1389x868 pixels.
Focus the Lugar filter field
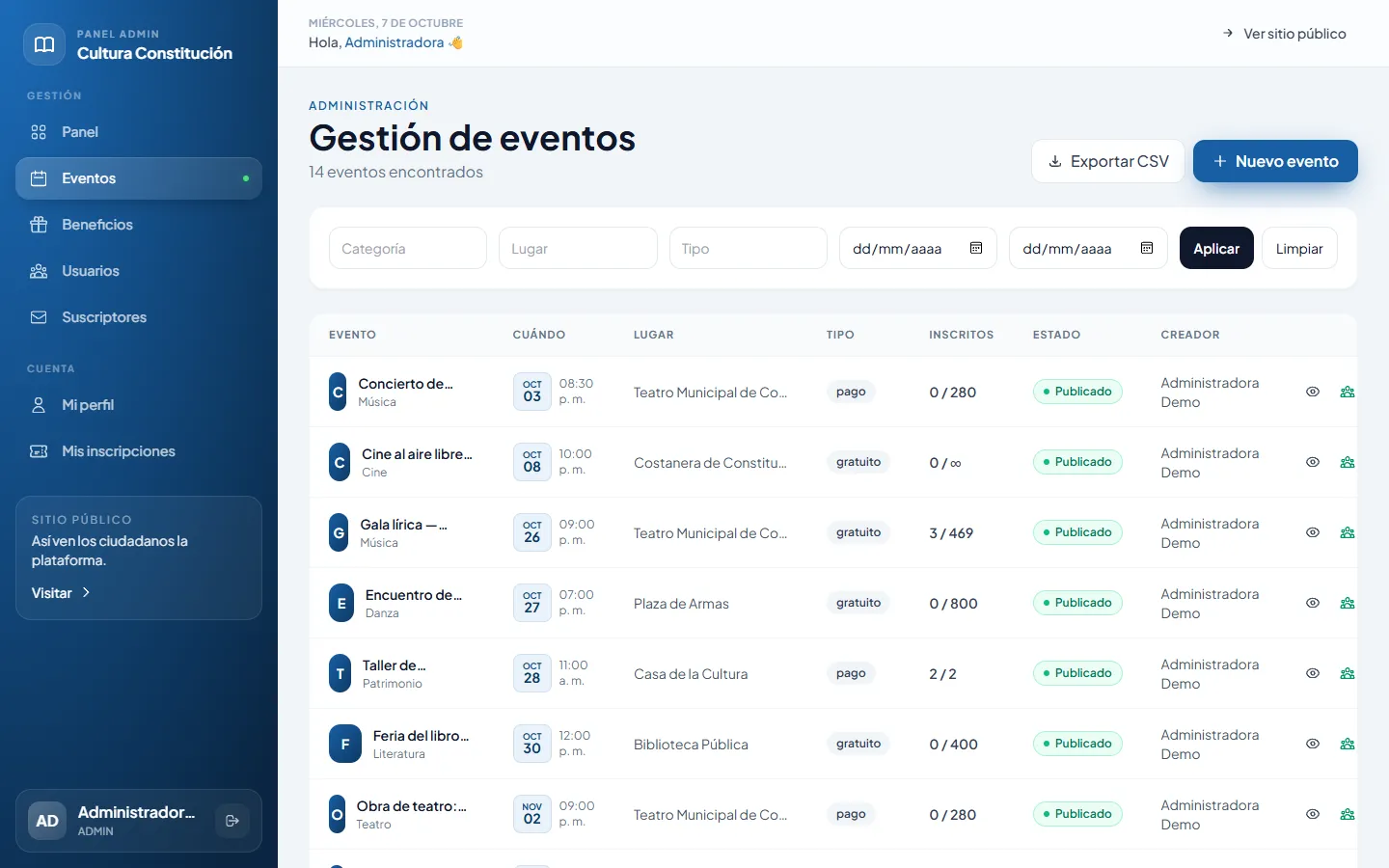pyautogui.click(x=578, y=248)
